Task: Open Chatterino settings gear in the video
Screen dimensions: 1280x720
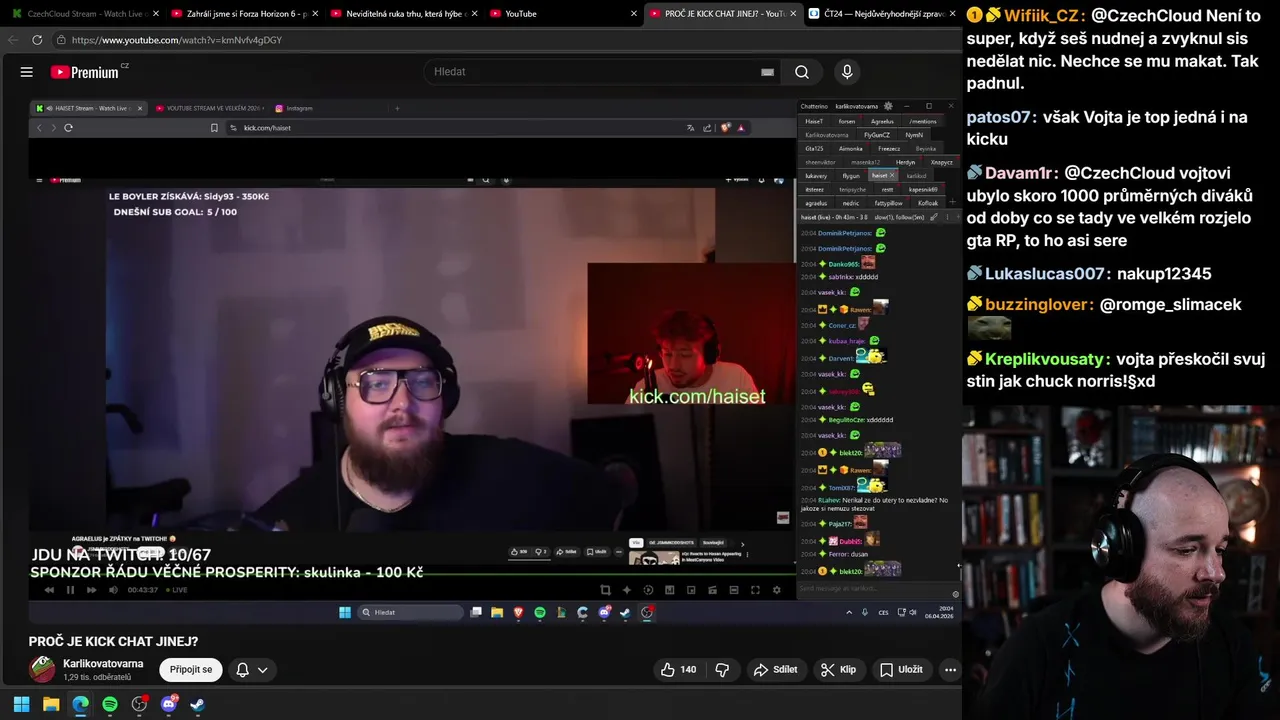Action: (888, 106)
